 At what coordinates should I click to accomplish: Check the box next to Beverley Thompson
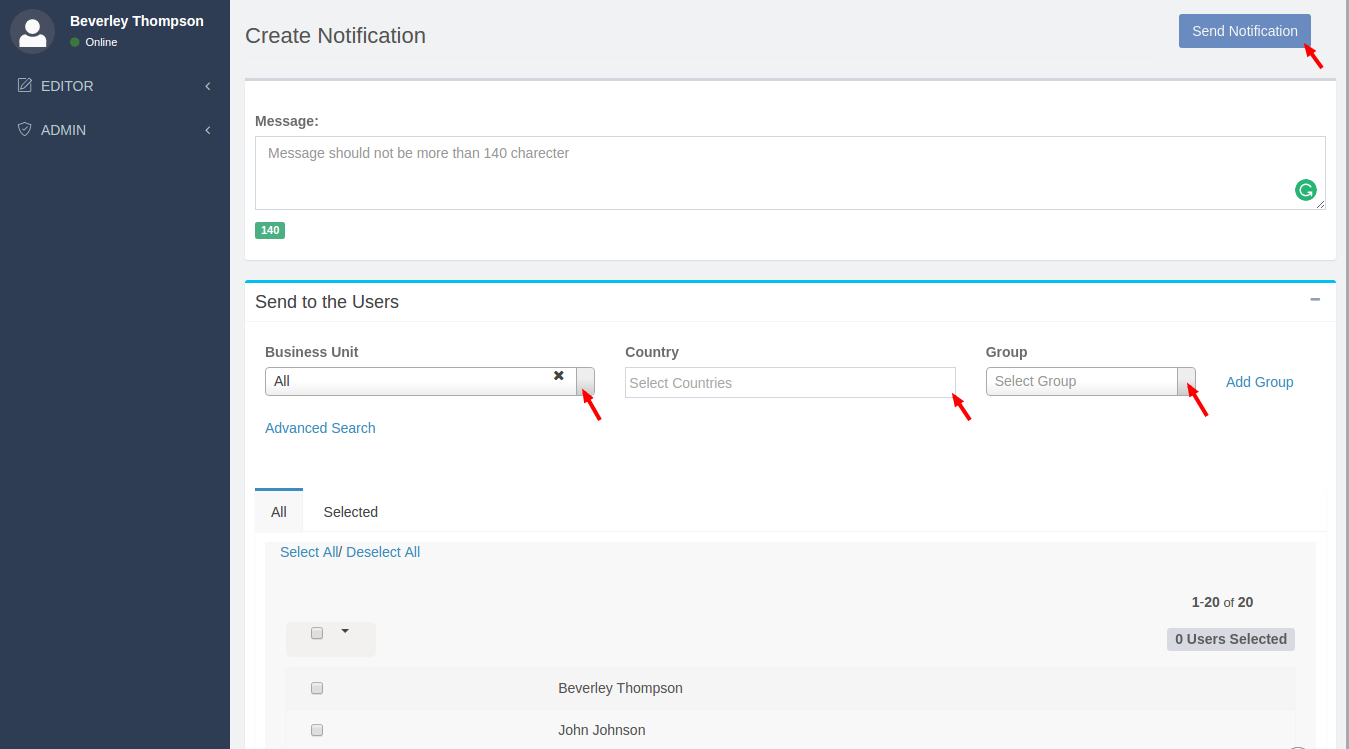(317, 688)
